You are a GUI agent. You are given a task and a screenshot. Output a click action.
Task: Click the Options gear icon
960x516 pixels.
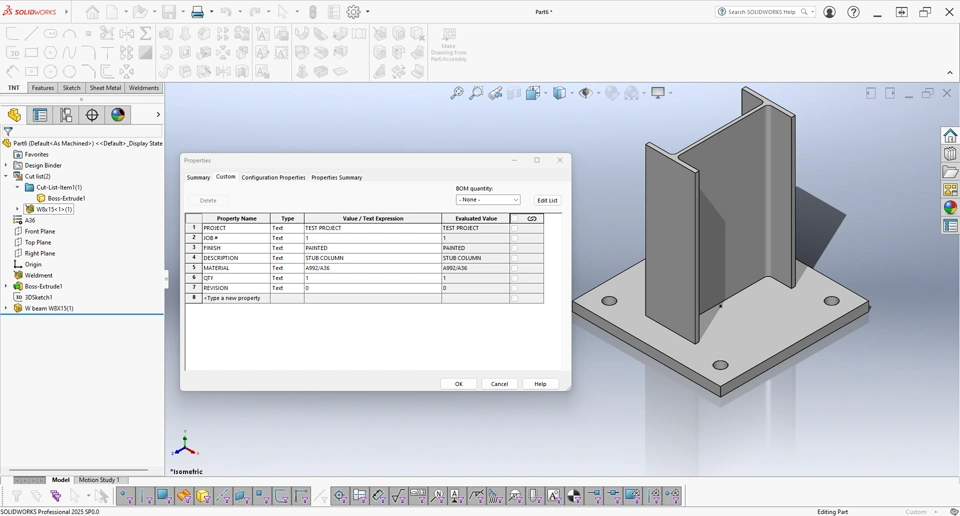(353, 12)
